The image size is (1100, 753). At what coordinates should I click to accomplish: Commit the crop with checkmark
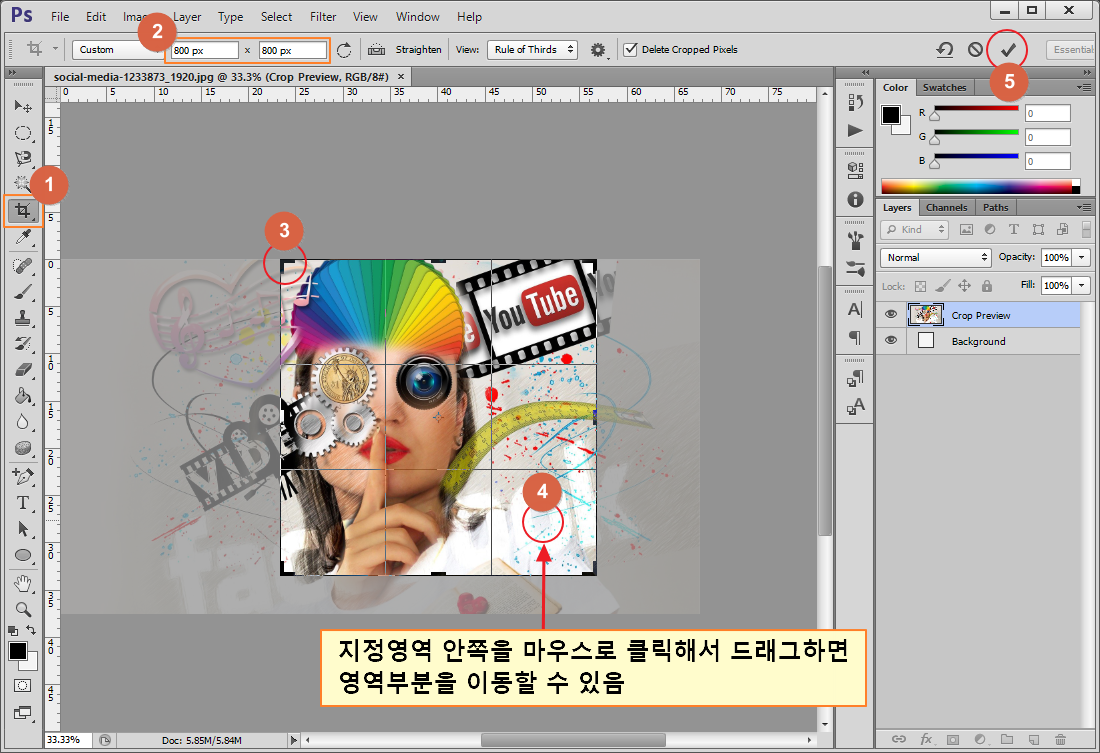pyautogui.click(x=1007, y=50)
